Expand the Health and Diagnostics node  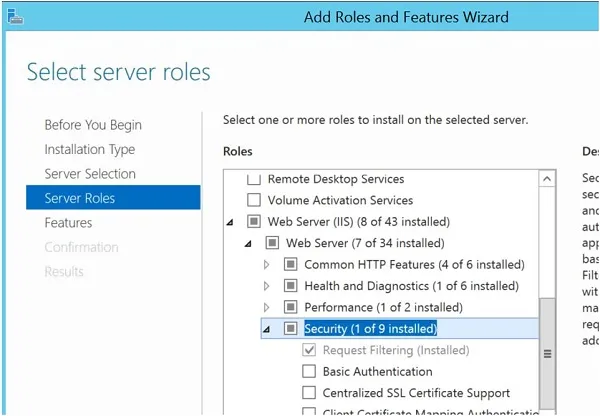(x=266, y=286)
